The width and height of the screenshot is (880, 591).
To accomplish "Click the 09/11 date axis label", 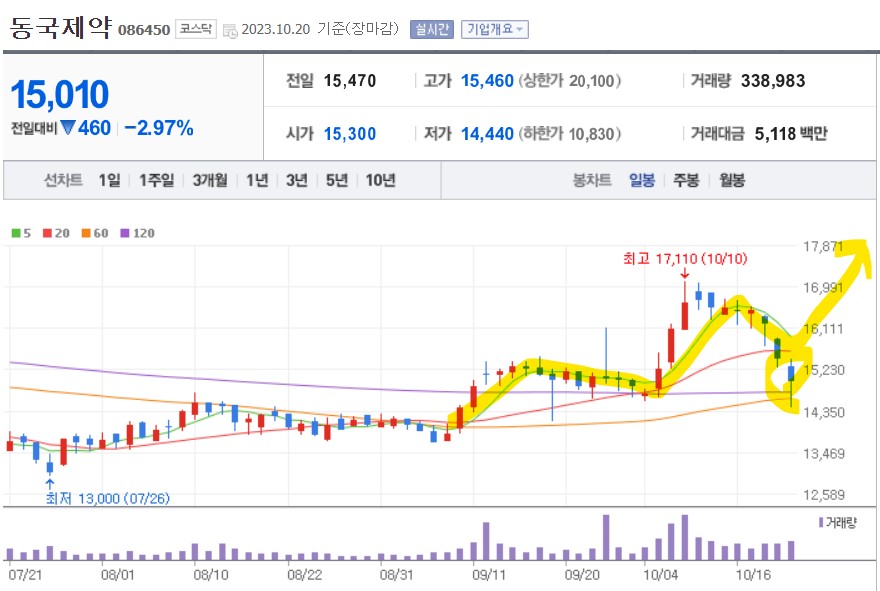I will pyautogui.click(x=489, y=575).
